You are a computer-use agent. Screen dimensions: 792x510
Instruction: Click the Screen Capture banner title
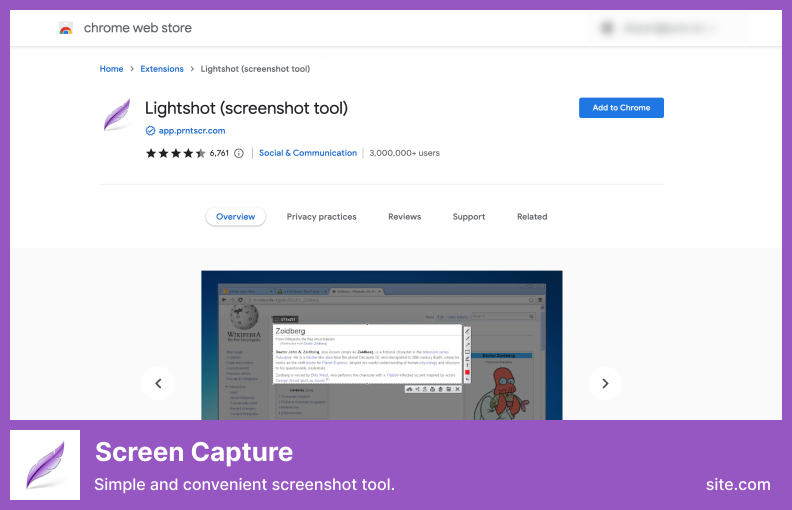point(194,451)
